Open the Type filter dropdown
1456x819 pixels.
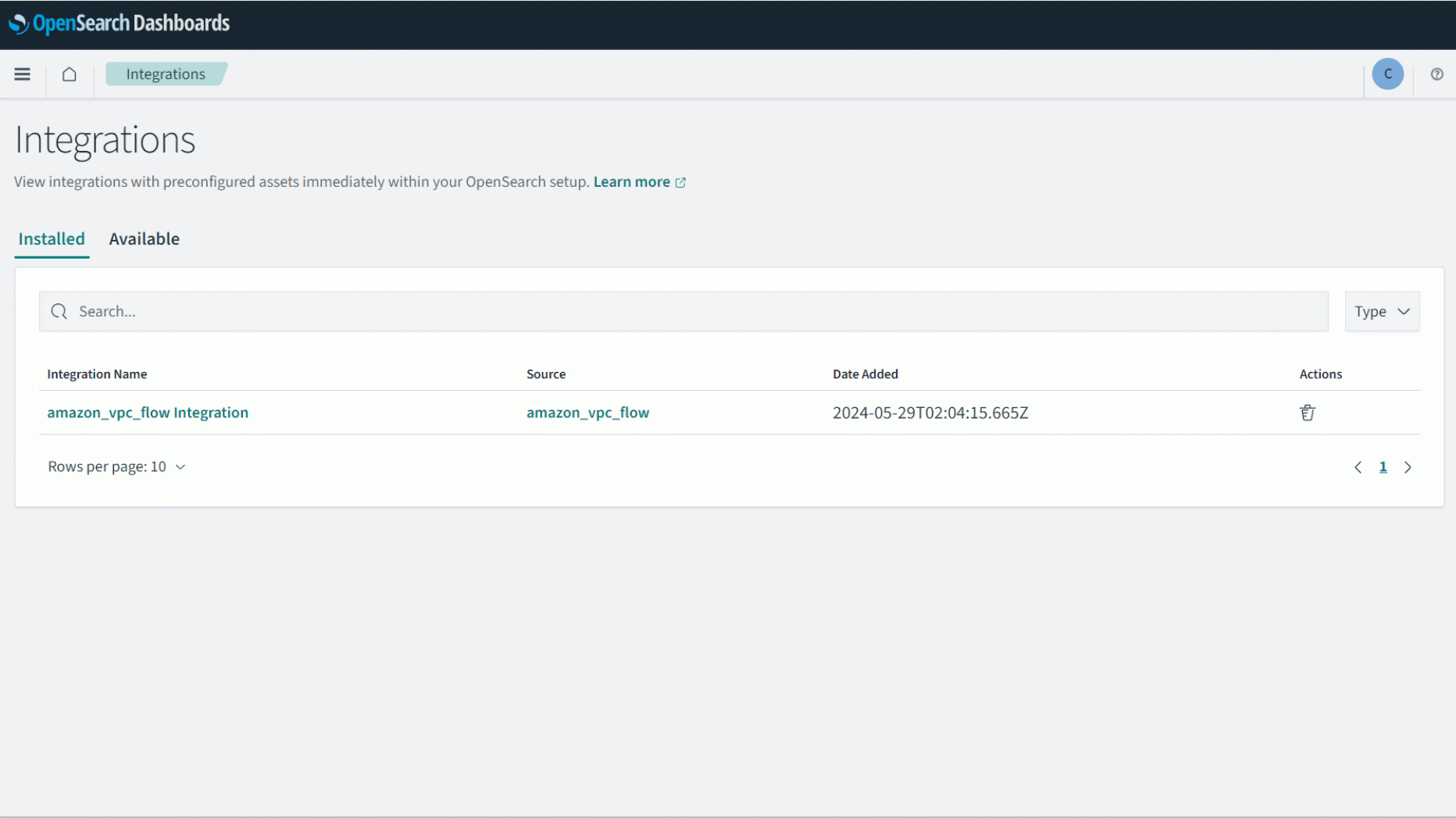(1382, 312)
